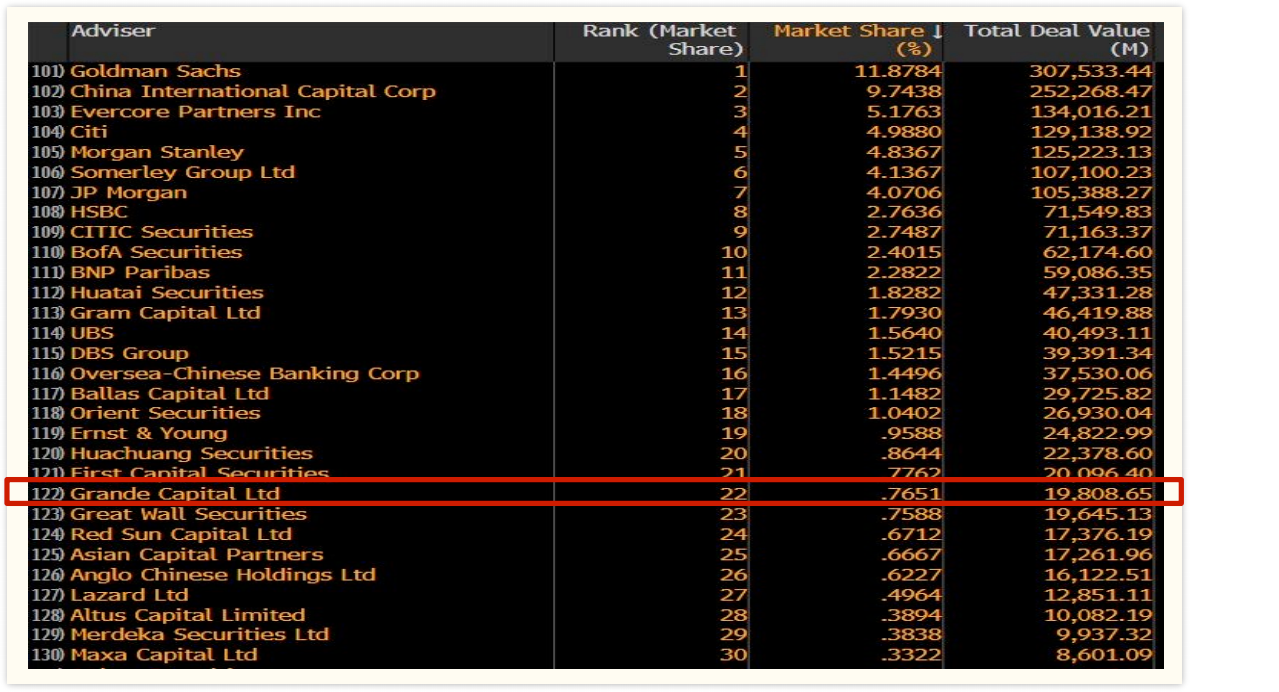
Task: Select the UBS adviser name
Action: 92,333
